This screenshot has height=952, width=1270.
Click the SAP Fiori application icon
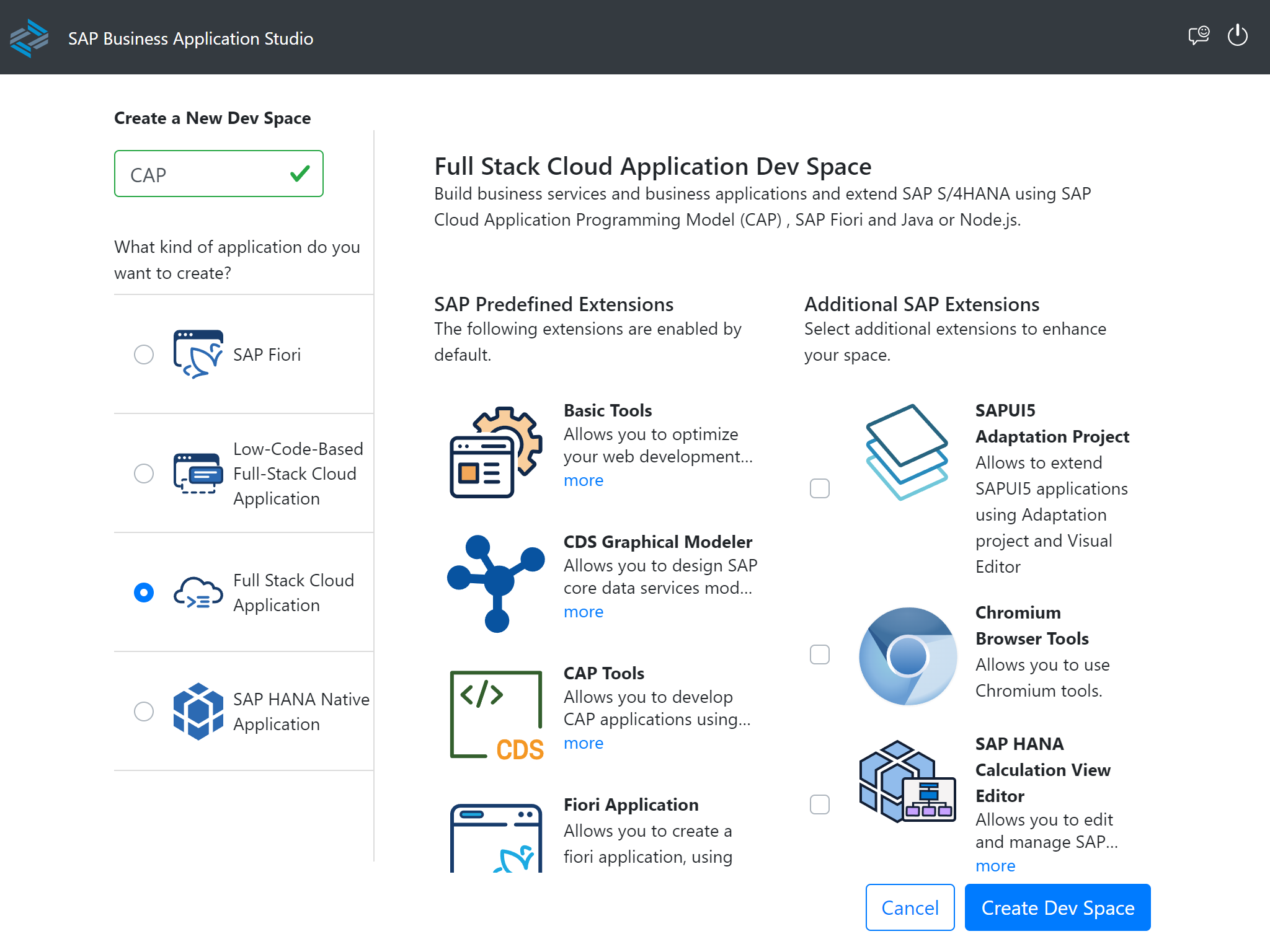pos(198,354)
